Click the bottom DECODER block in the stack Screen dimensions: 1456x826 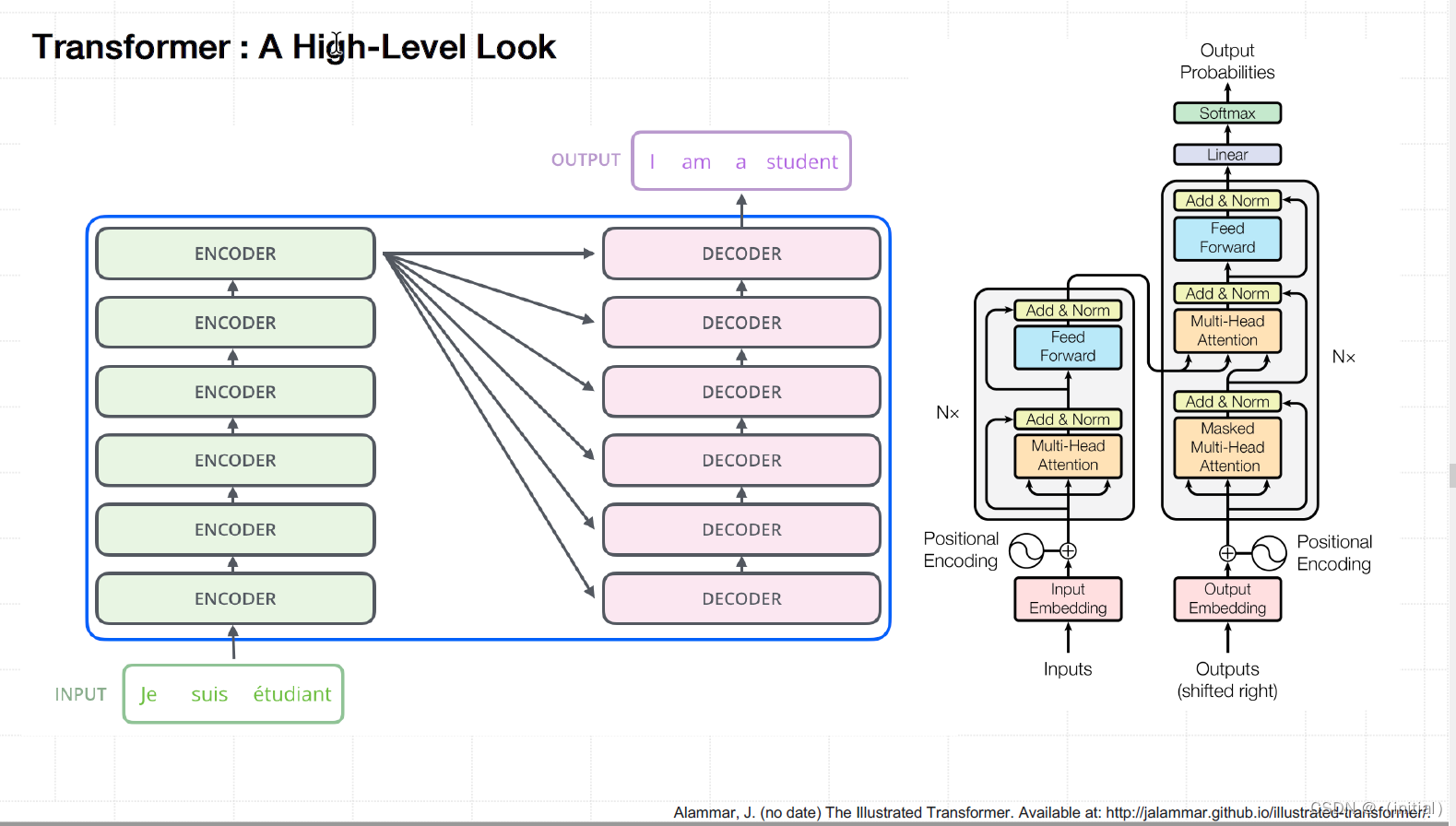point(741,598)
